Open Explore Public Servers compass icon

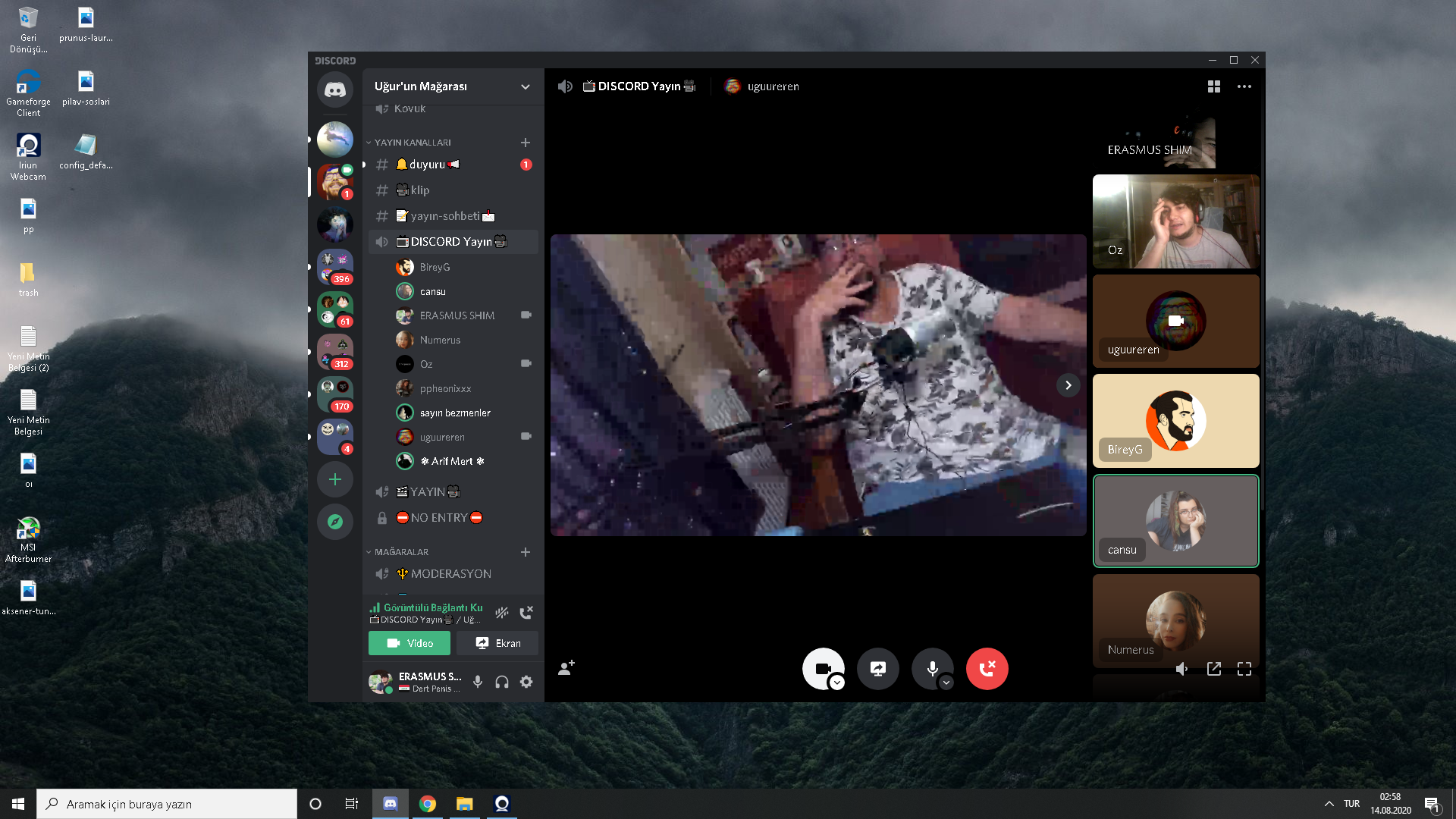tap(335, 522)
